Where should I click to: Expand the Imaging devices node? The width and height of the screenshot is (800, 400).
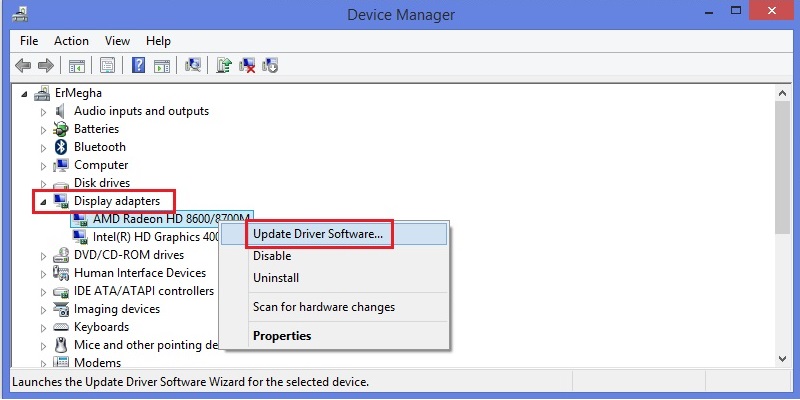[43, 310]
